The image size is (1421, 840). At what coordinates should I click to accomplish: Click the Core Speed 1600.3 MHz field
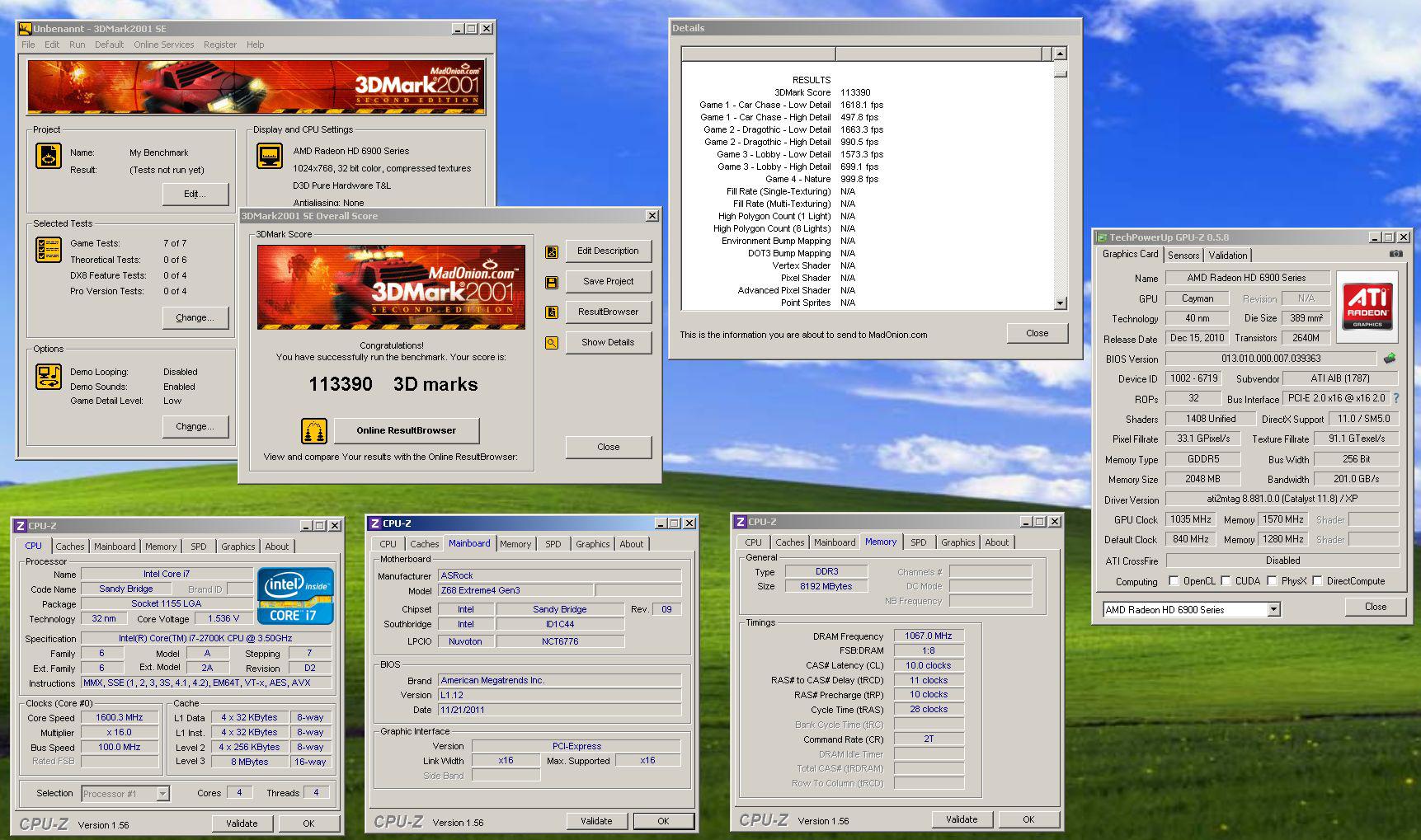pyautogui.click(x=120, y=718)
